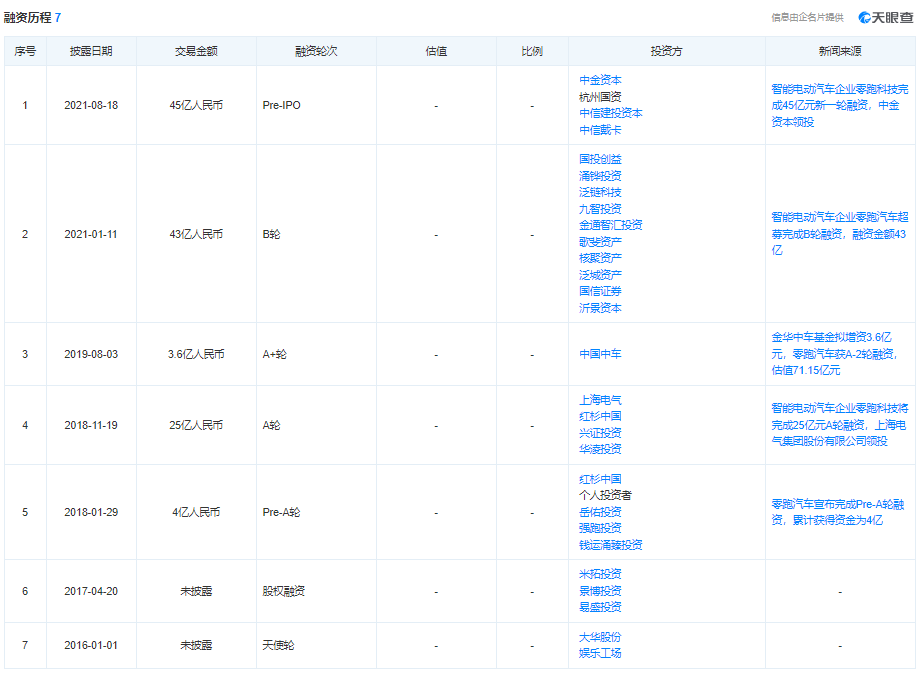This screenshot has height=679, width=922.
Task: Select investor 泛链科技
Action: pos(600,192)
